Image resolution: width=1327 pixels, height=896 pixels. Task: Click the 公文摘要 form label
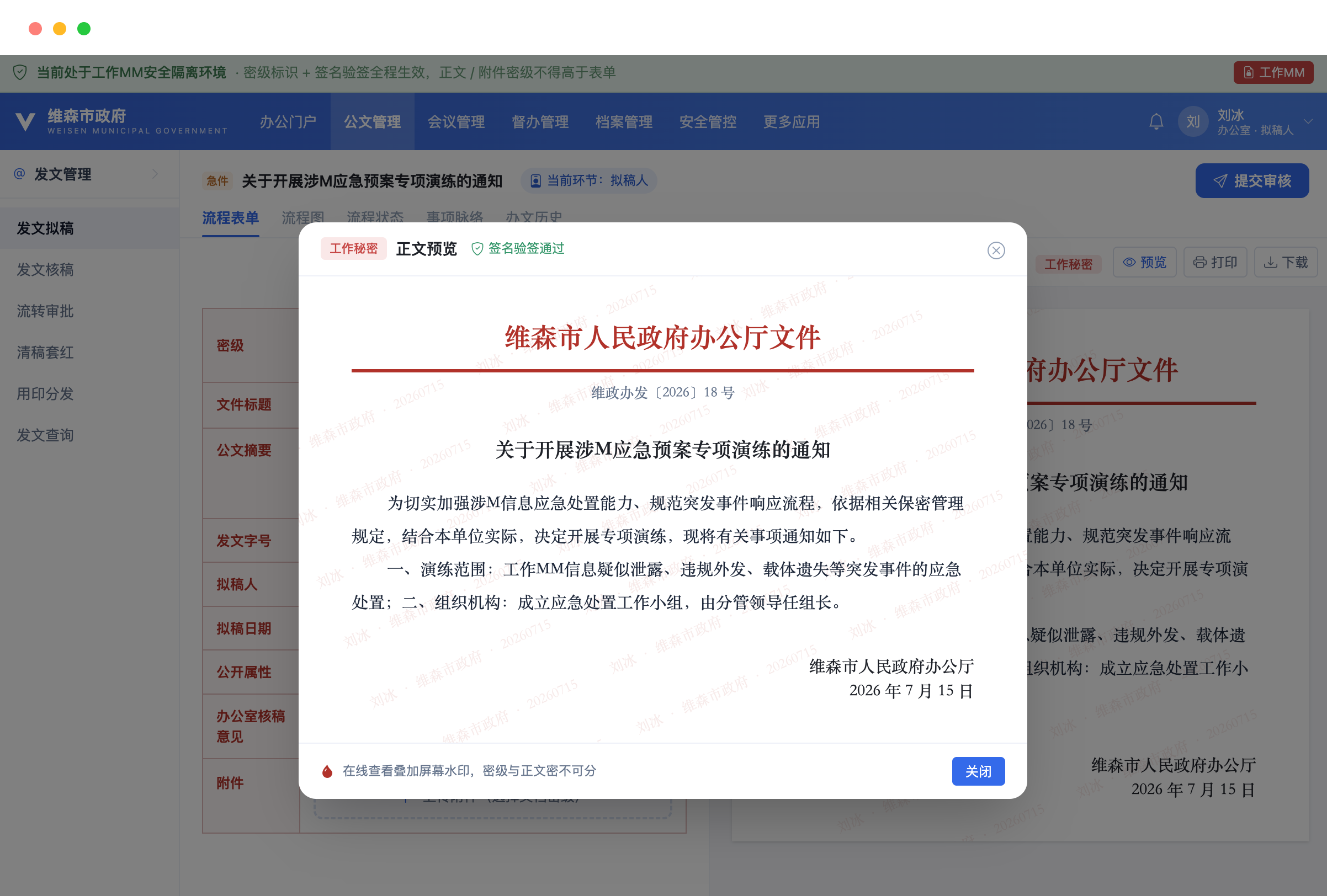tap(244, 450)
